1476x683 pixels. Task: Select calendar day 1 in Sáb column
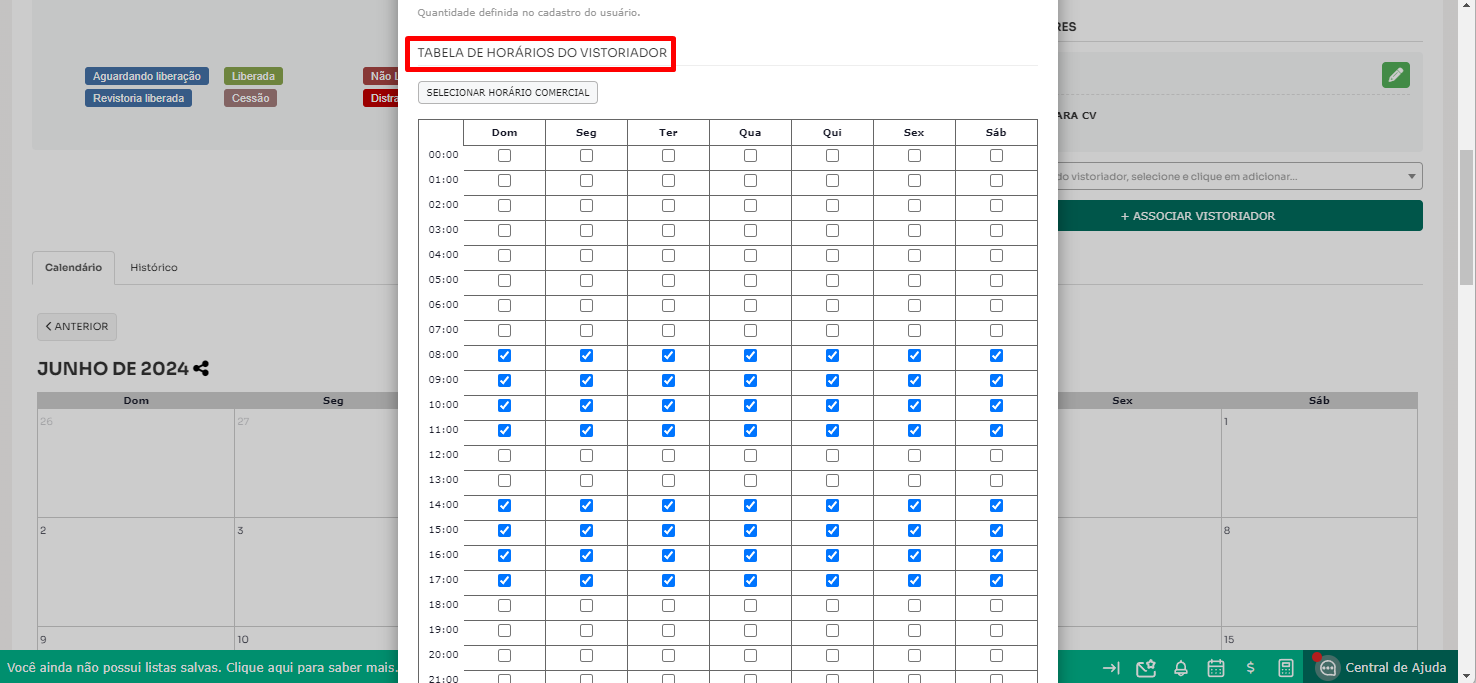tap(1319, 463)
